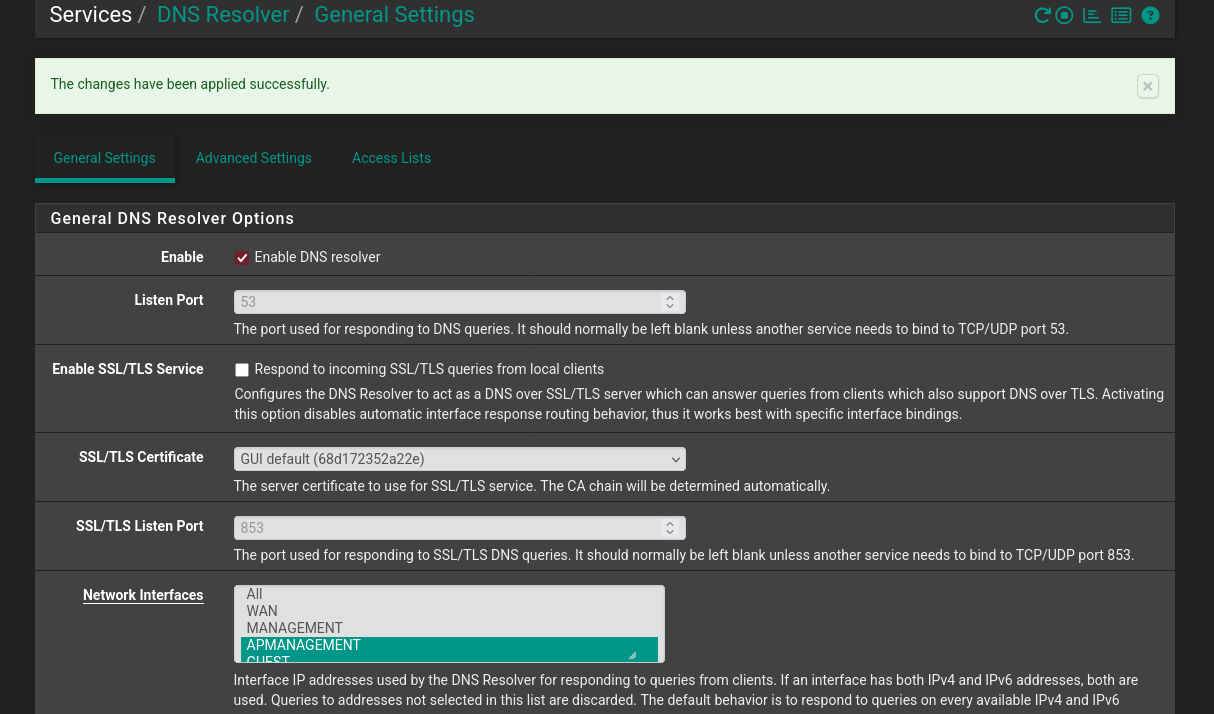
Task: Click the help question mark icon
Action: point(1150,15)
